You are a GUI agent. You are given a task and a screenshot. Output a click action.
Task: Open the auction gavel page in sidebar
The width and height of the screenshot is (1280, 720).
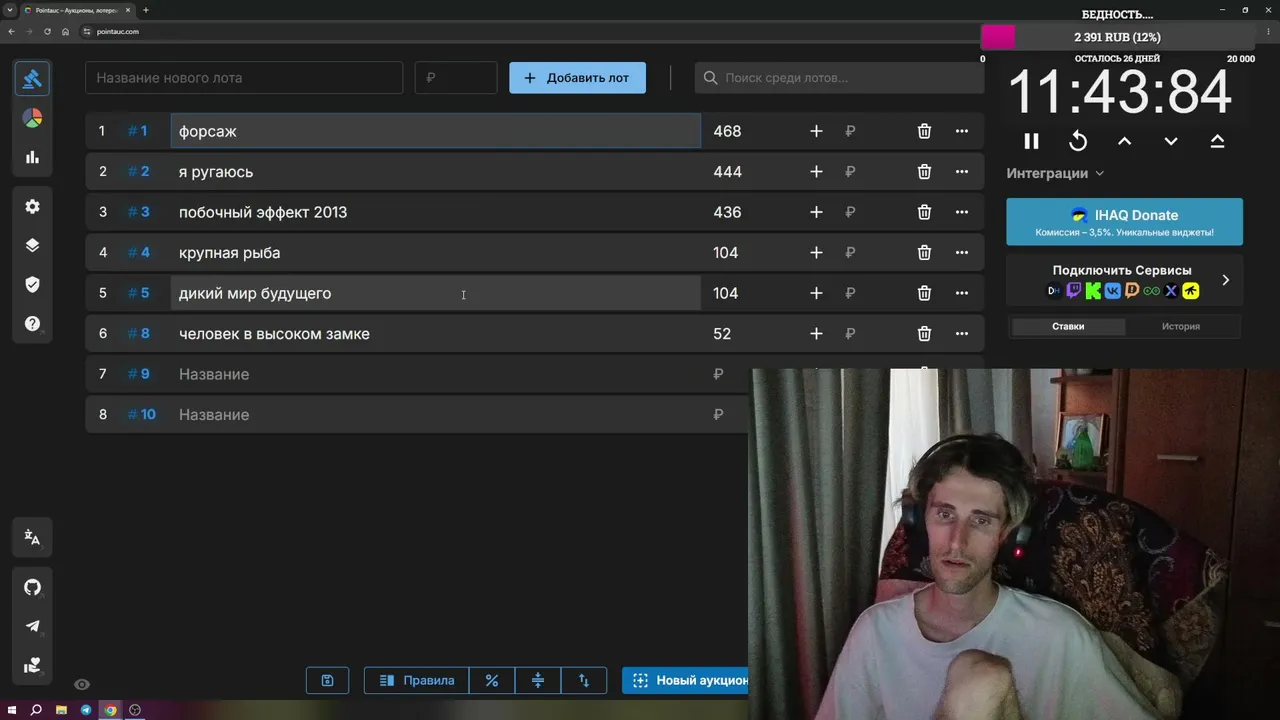[x=32, y=79]
